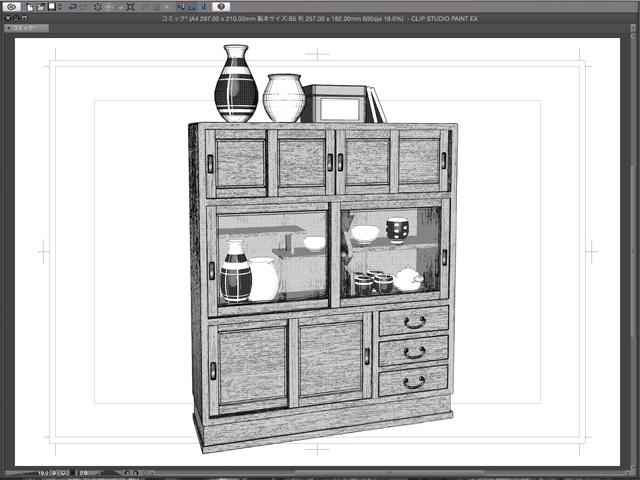Activate Scale/Rotate transform icon

pos(131,7)
